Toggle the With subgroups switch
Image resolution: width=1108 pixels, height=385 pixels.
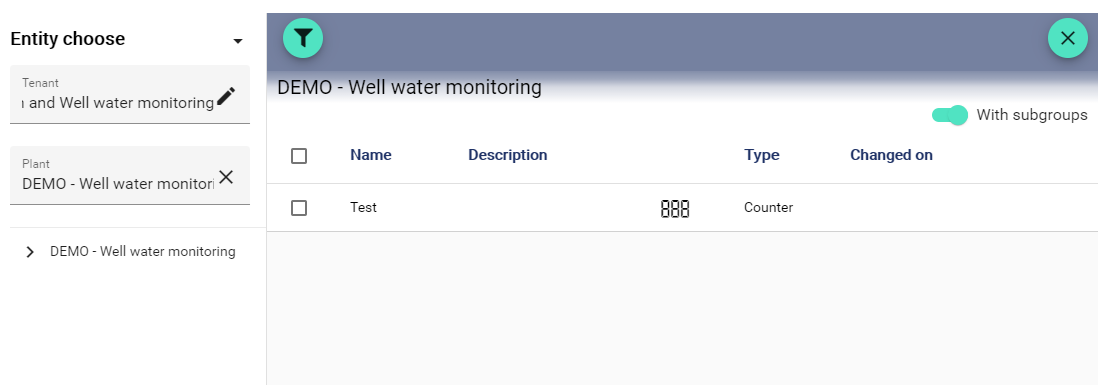(x=950, y=115)
